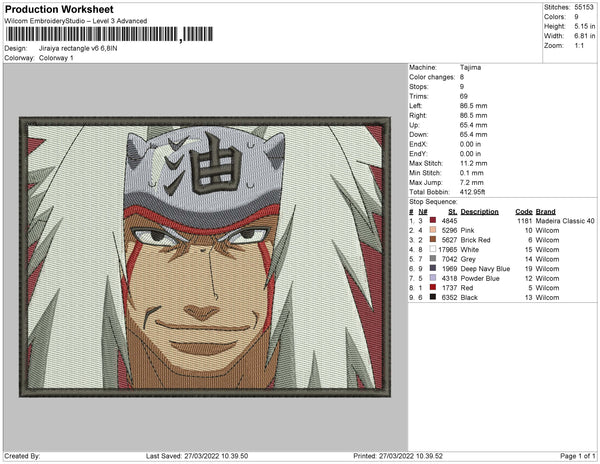Click the 'Deep Navy Blue' description
The width and height of the screenshot is (600, 464).
click(x=485, y=269)
